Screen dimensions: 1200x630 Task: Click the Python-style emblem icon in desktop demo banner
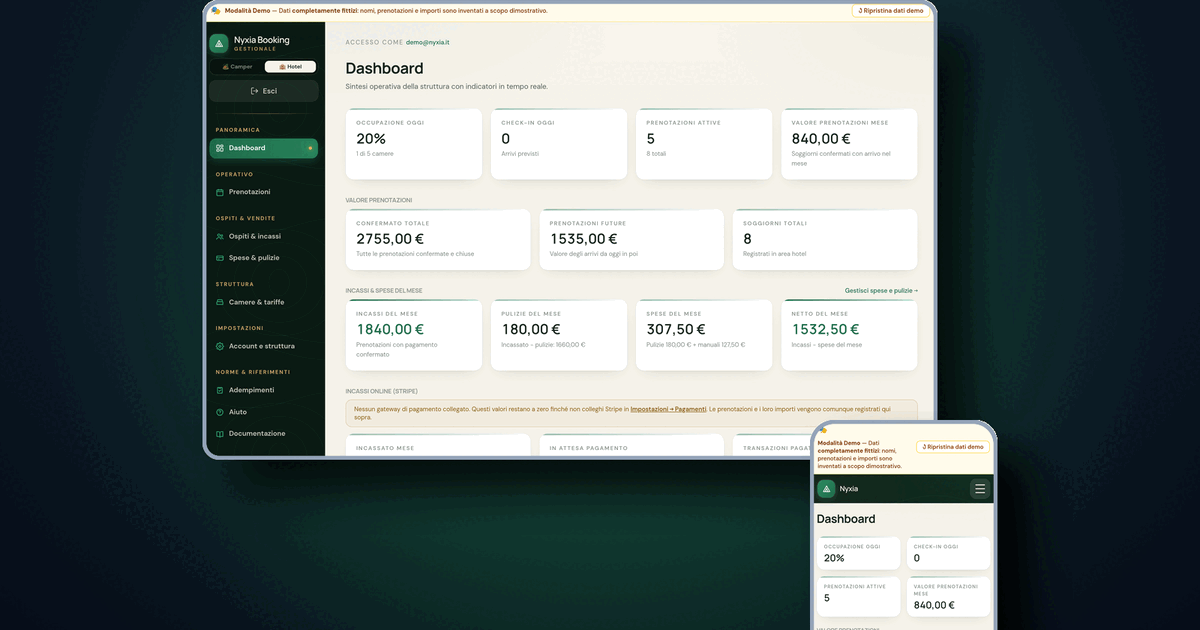(215, 10)
